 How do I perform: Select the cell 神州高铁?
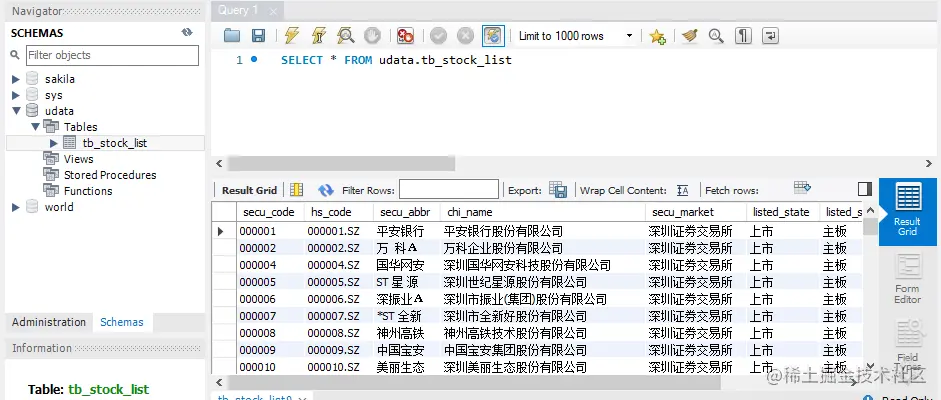tap(406, 333)
